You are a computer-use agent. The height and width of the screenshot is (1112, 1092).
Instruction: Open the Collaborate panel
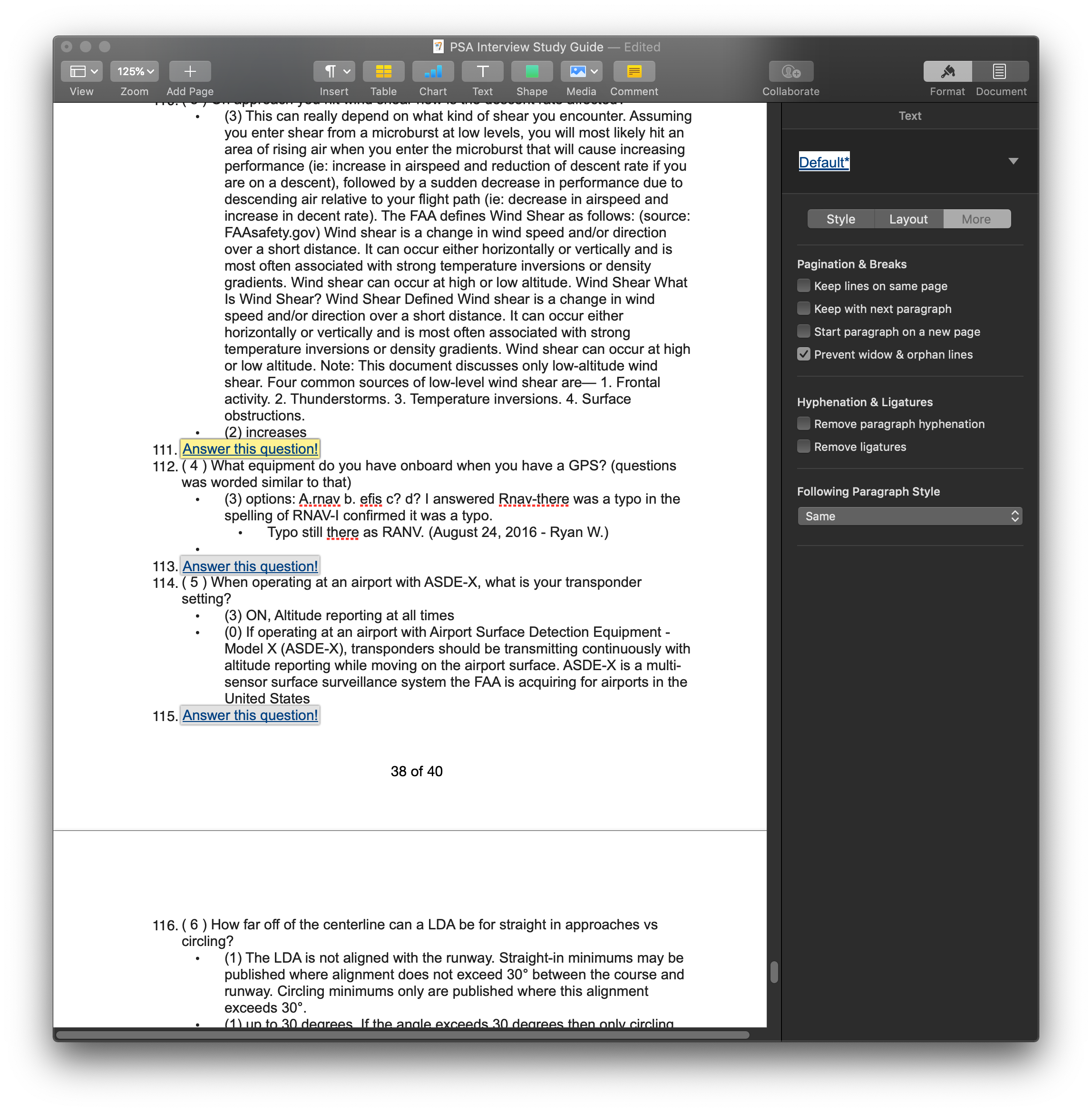point(791,71)
